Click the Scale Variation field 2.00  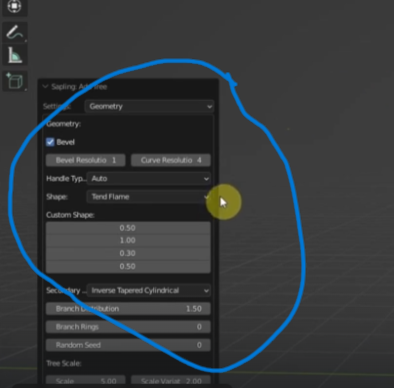[x=171, y=381]
